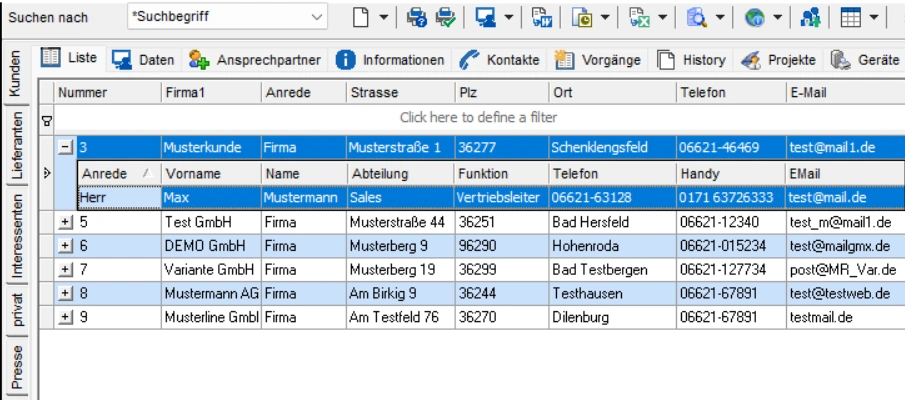
Task: Open dropdown arrow next to table grid icon
Action: (874, 17)
